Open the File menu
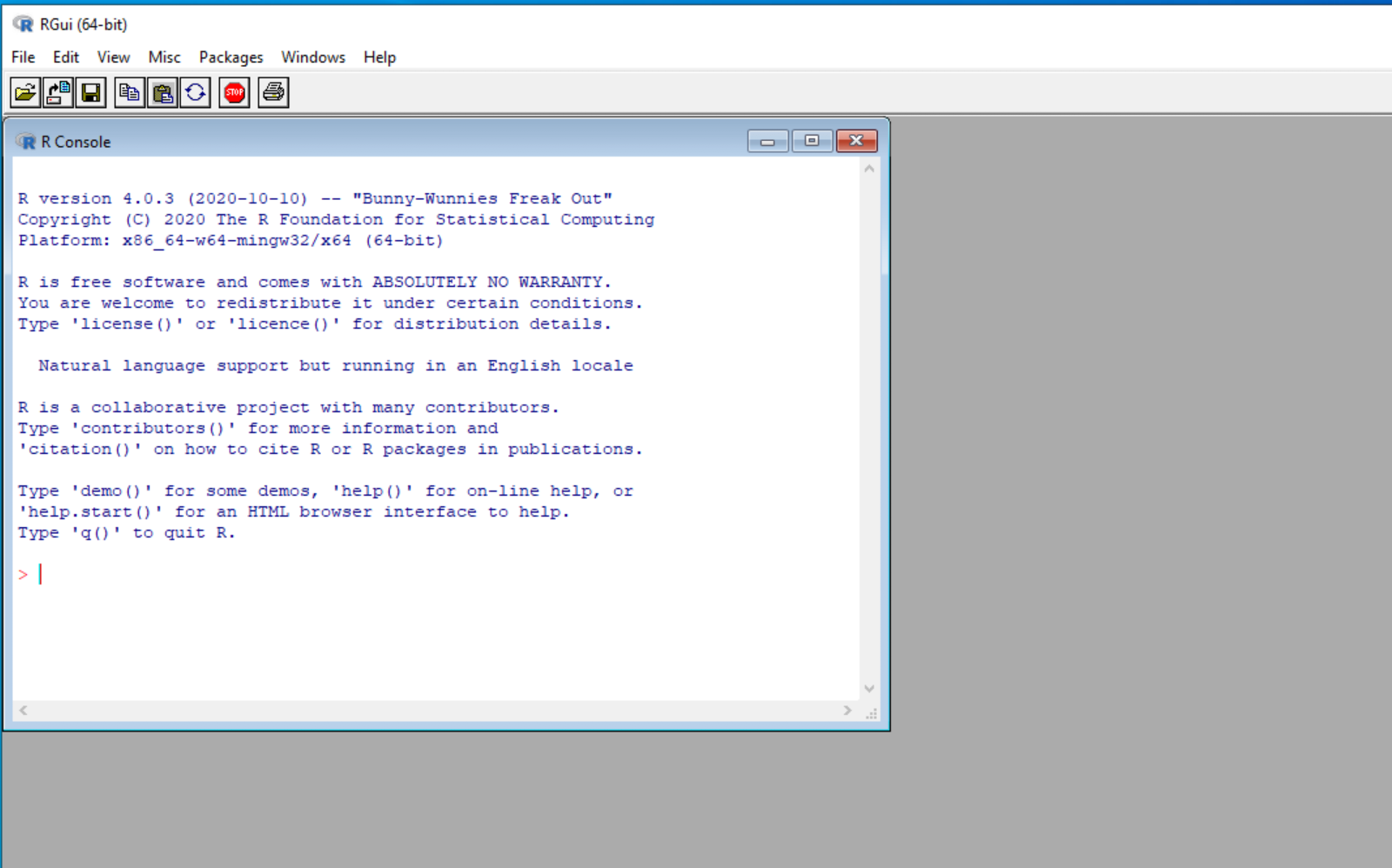 coord(23,57)
